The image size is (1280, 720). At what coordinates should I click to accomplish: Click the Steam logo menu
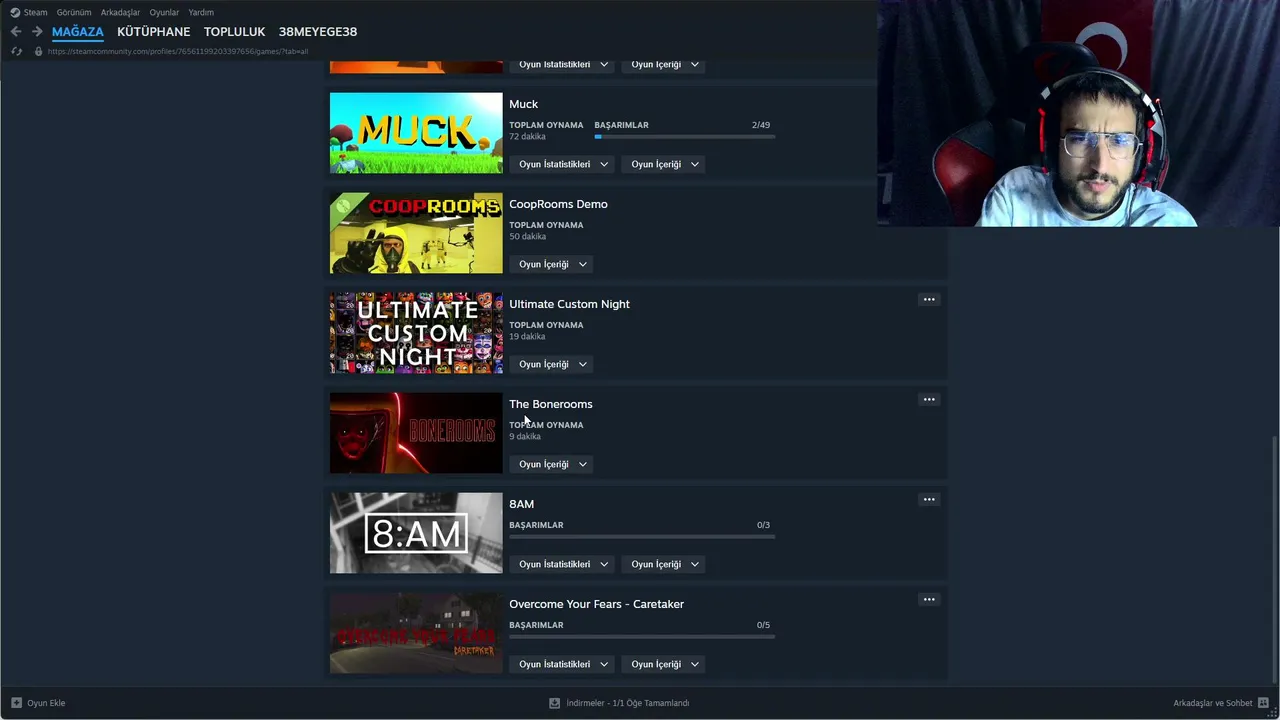point(28,12)
